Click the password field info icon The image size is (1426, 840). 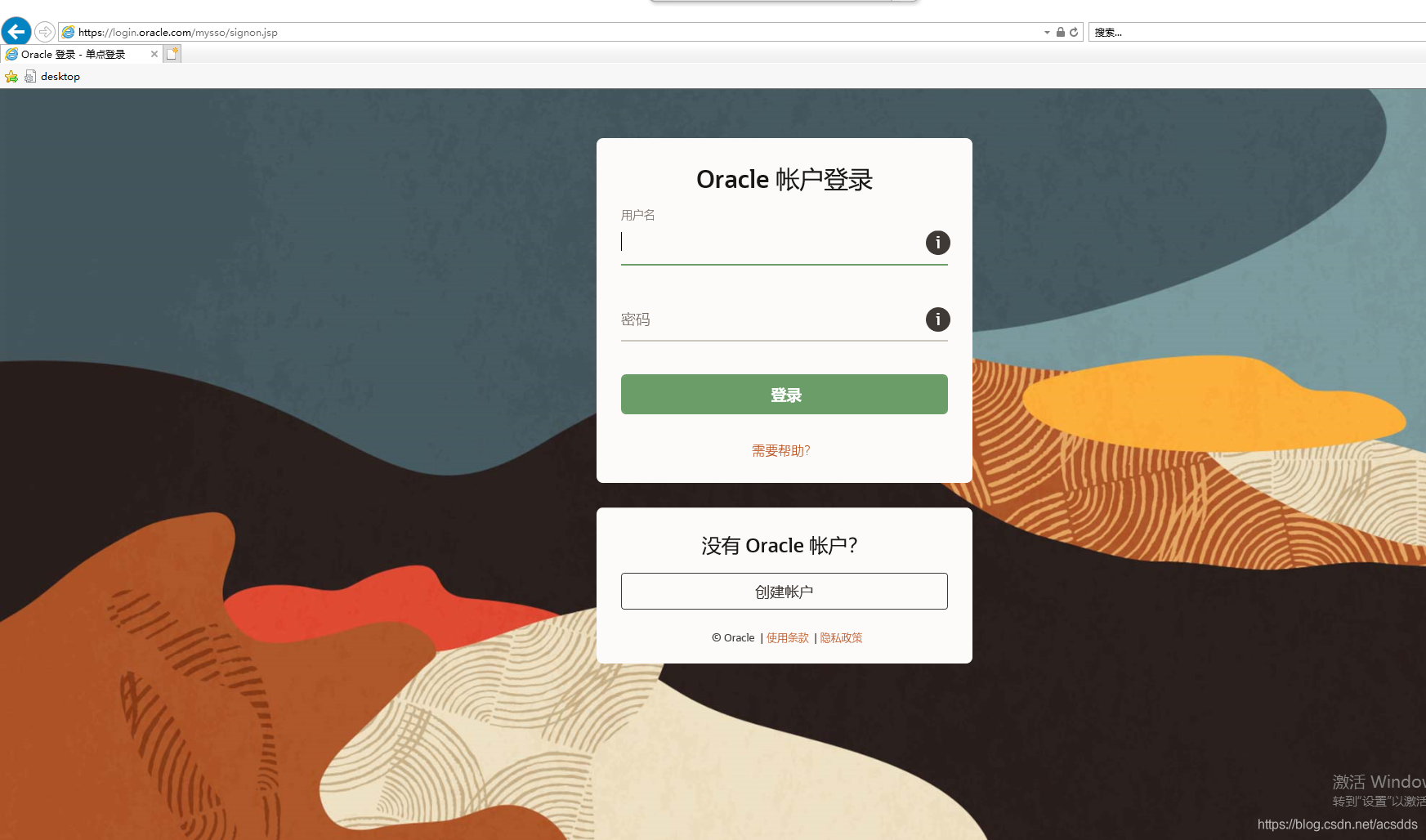coord(937,319)
